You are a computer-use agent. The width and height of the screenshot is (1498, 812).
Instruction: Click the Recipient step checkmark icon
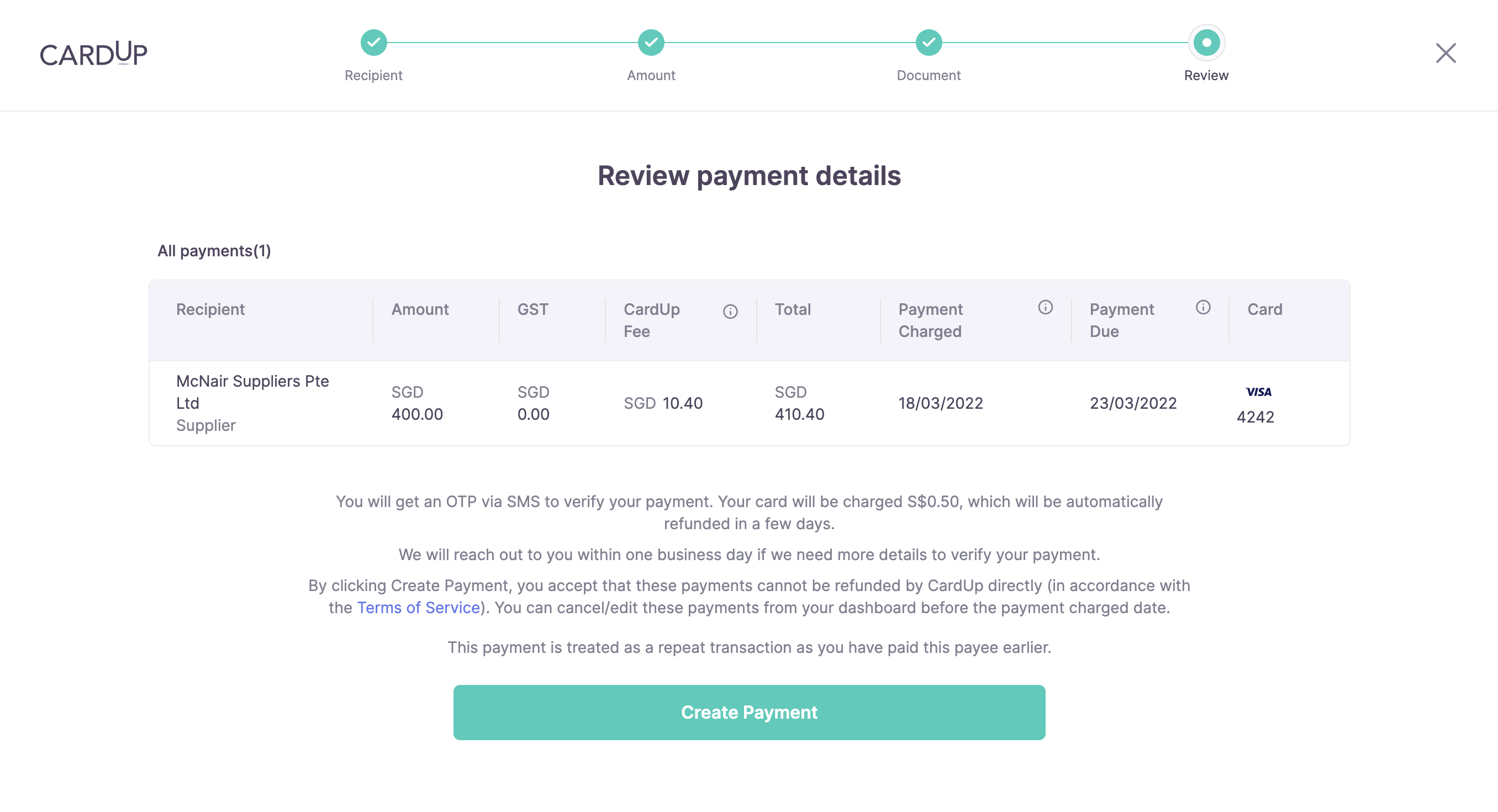click(x=373, y=43)
